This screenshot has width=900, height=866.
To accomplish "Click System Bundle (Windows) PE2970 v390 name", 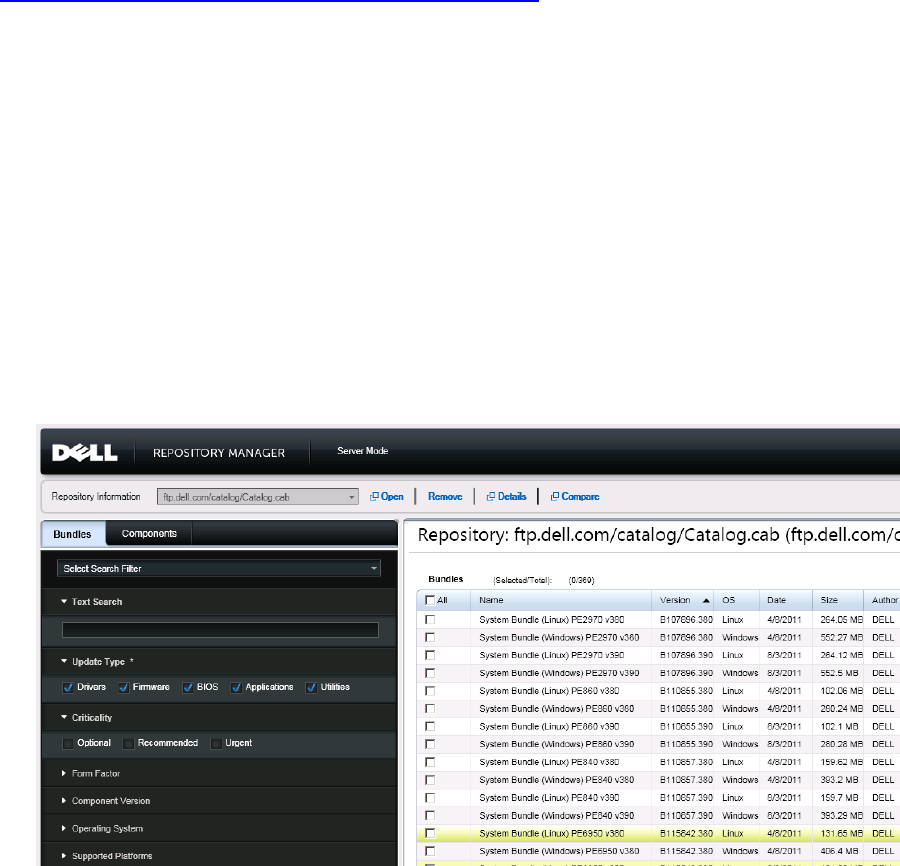I will 559,673.
